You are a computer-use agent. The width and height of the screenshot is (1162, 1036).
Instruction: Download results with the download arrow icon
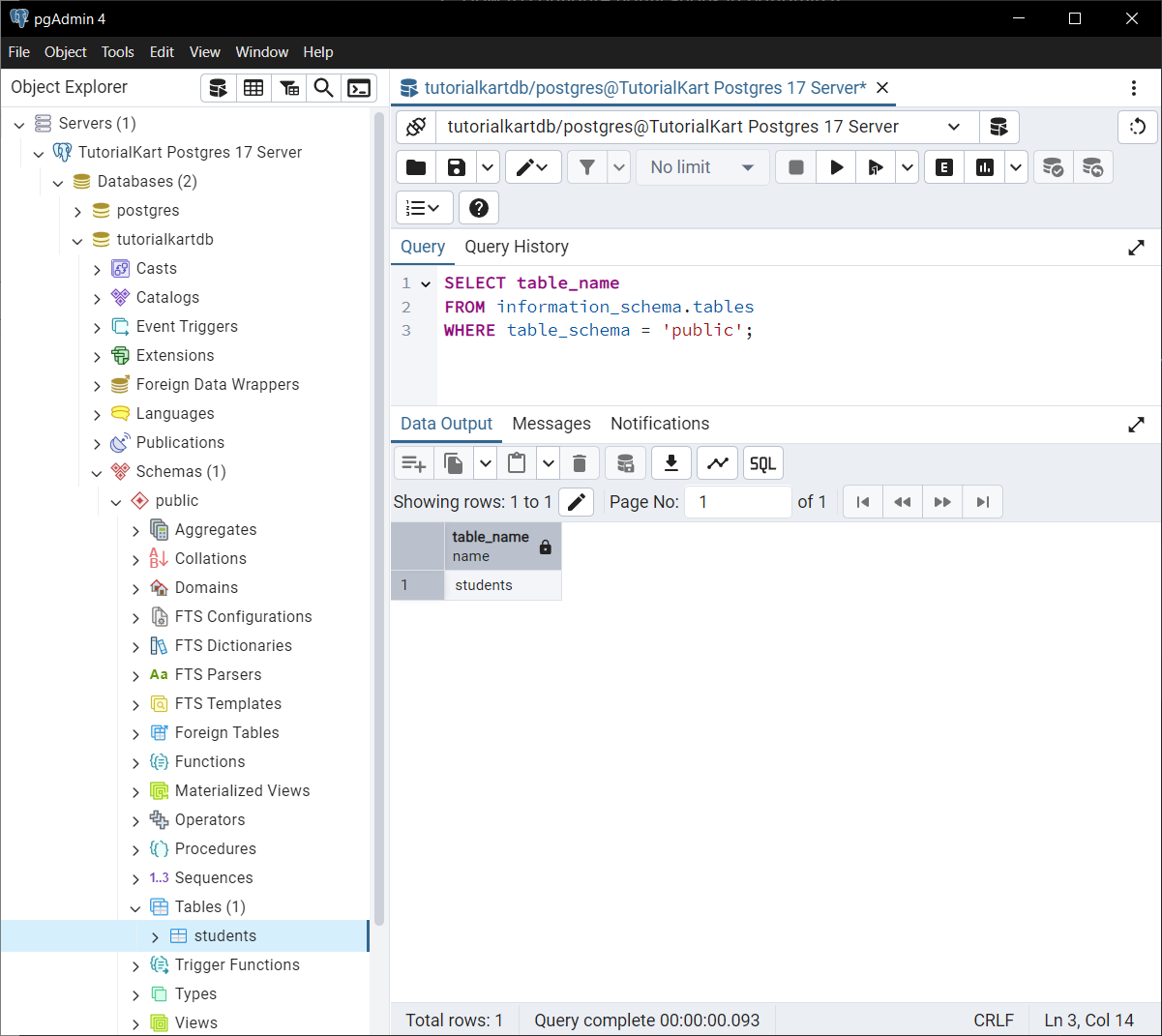671,463
